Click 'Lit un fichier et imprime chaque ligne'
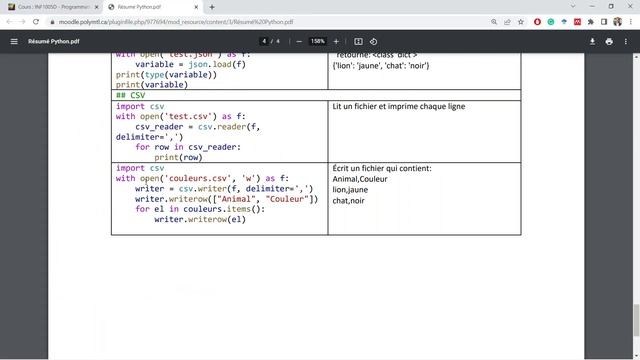 point(399,107)
